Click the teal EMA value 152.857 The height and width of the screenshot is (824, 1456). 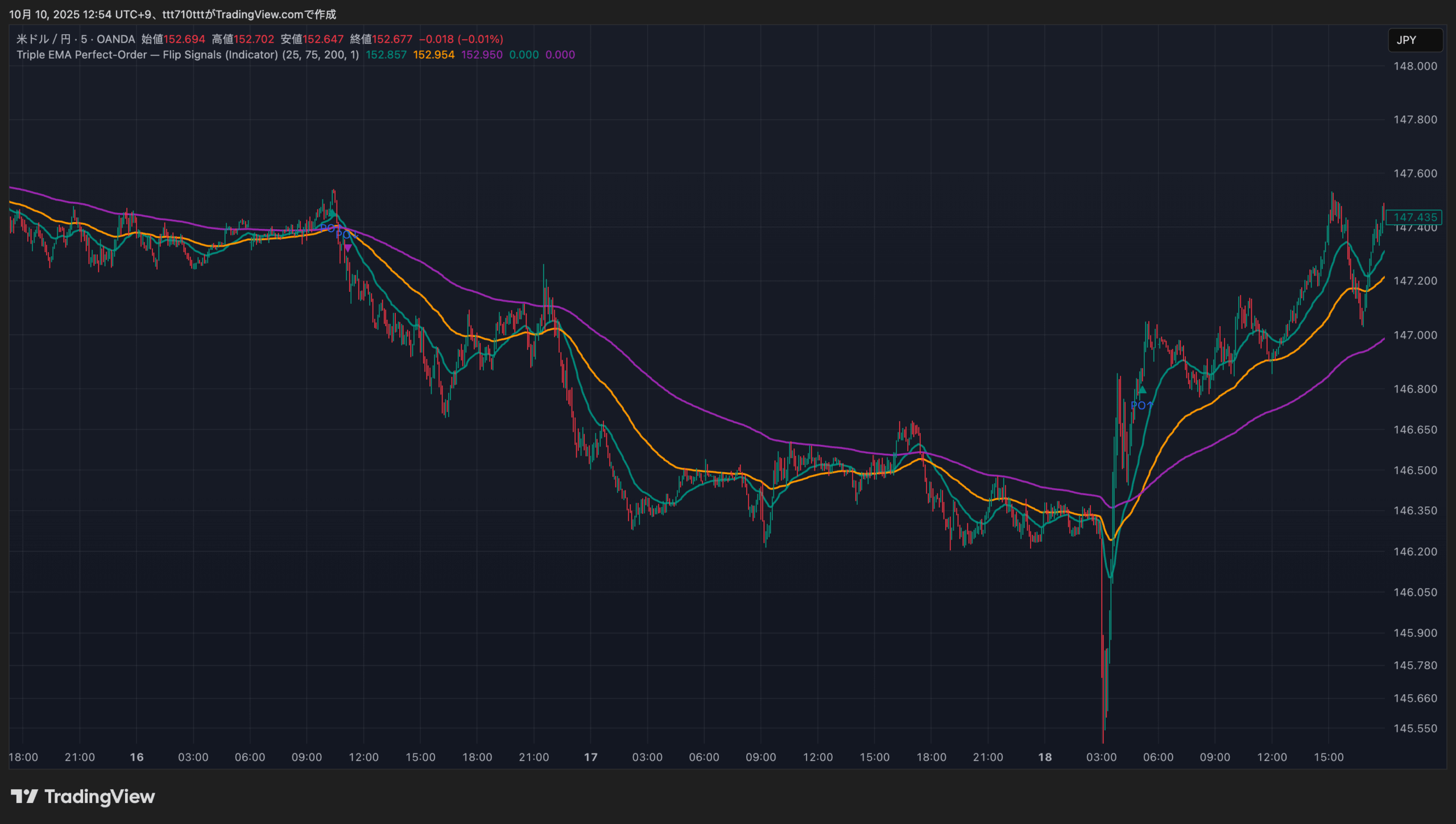pos(386,55)
